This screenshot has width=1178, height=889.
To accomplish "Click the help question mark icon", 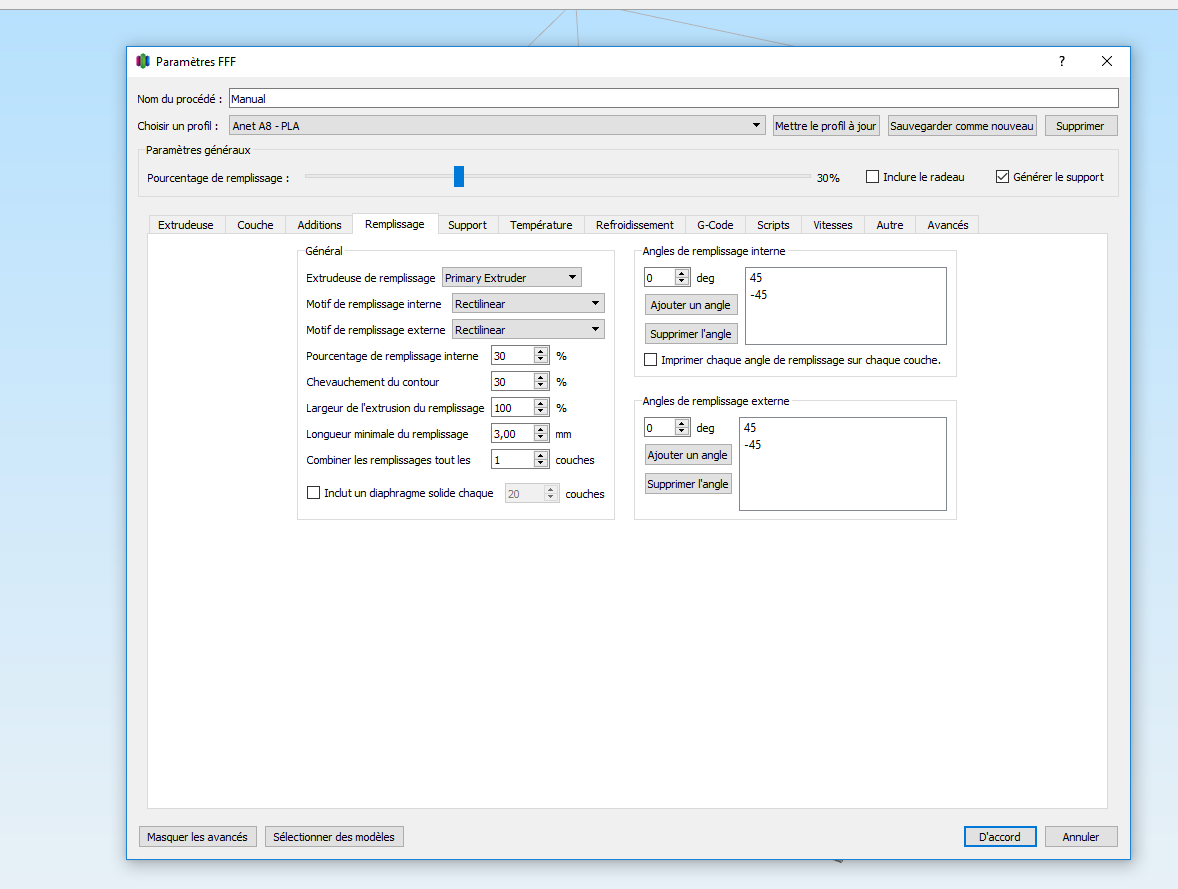I will (x=1062, y=62).
